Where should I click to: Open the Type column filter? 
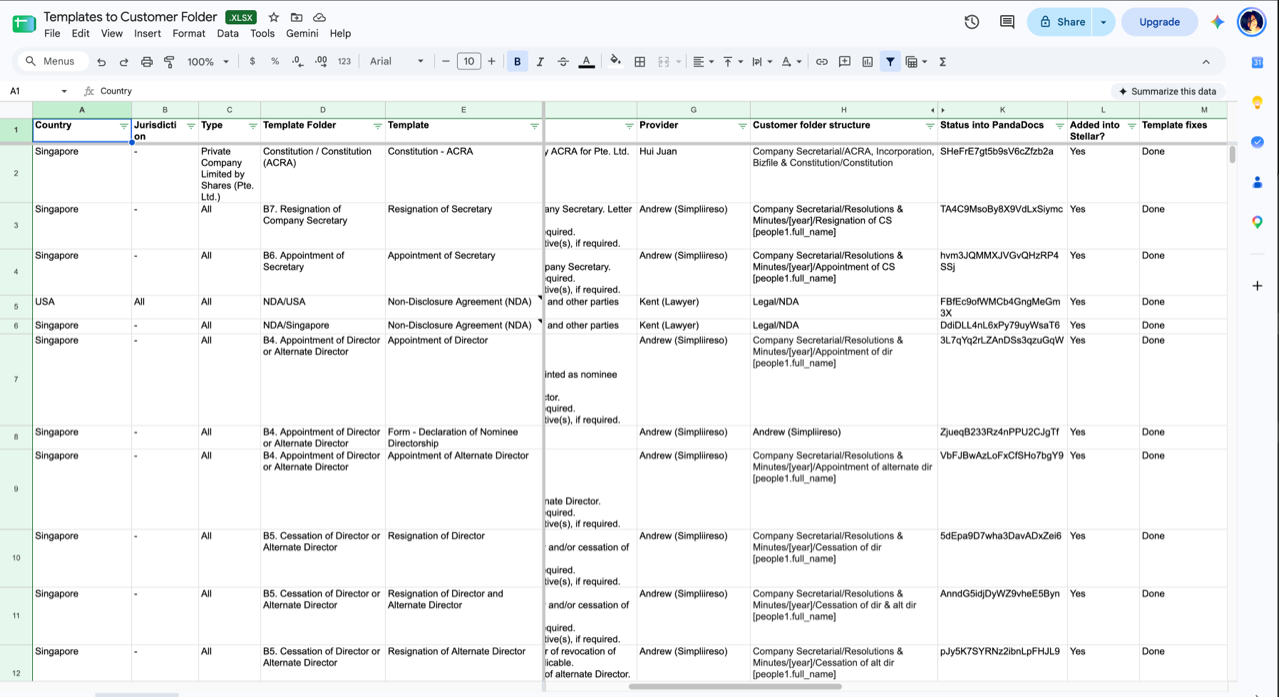pyautogui.click(x=252, y=126)
